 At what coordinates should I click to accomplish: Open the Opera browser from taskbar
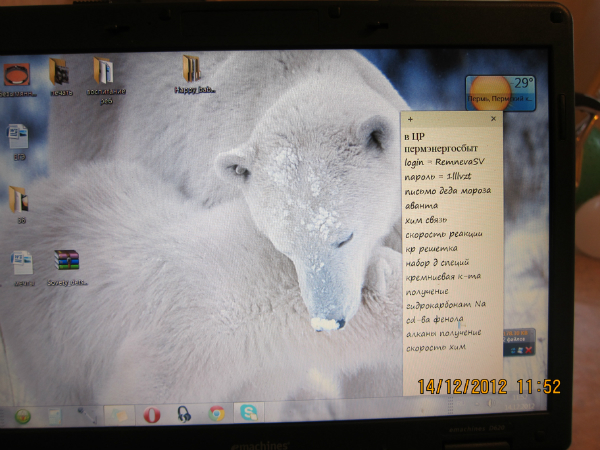click(151, 414)
